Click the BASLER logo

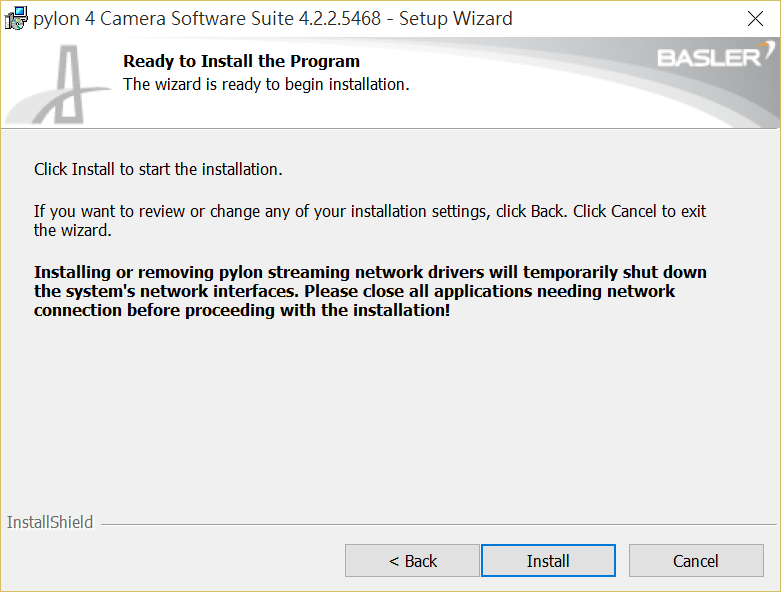[708, 58]
